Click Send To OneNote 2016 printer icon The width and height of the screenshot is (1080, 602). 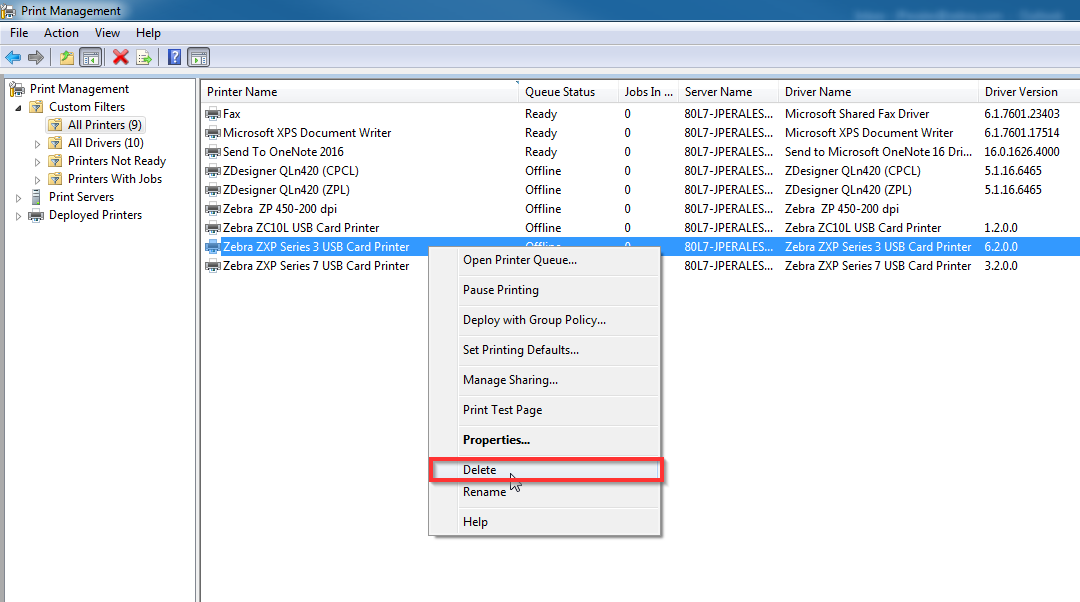[x=213, y=152]
